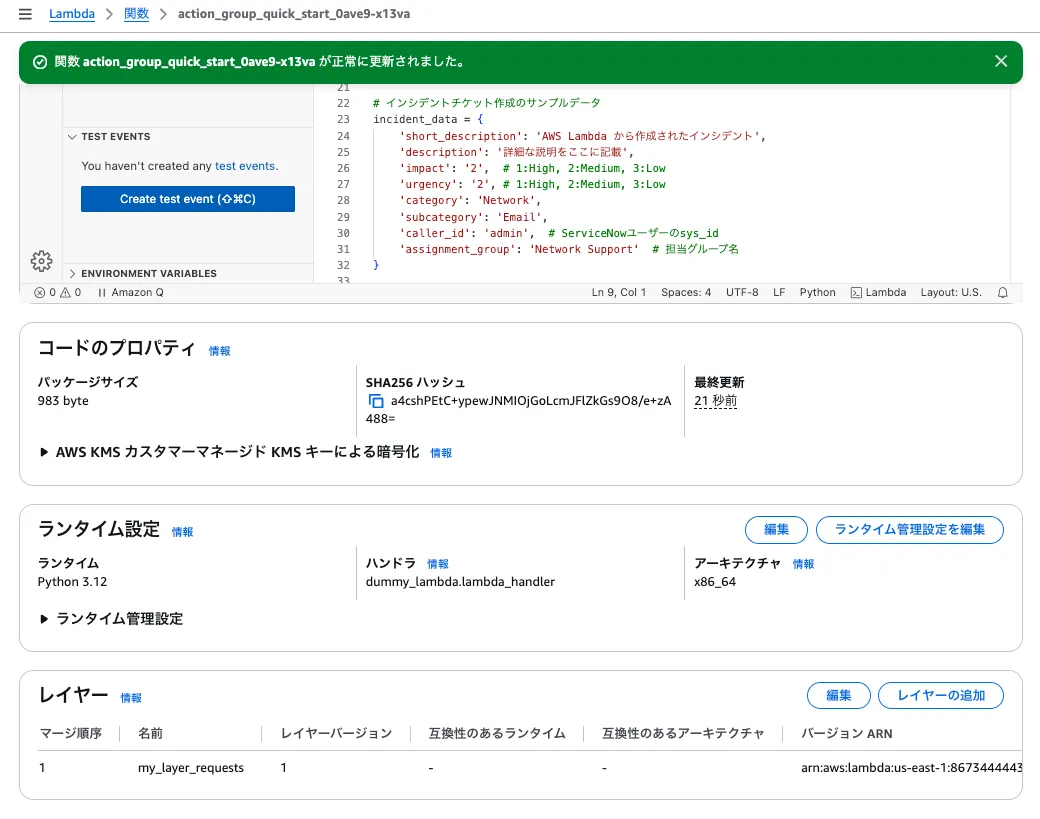Click Python 3.12 runtime value
1040x819 pixels.
pyautogui.click(x=72, y=582)
